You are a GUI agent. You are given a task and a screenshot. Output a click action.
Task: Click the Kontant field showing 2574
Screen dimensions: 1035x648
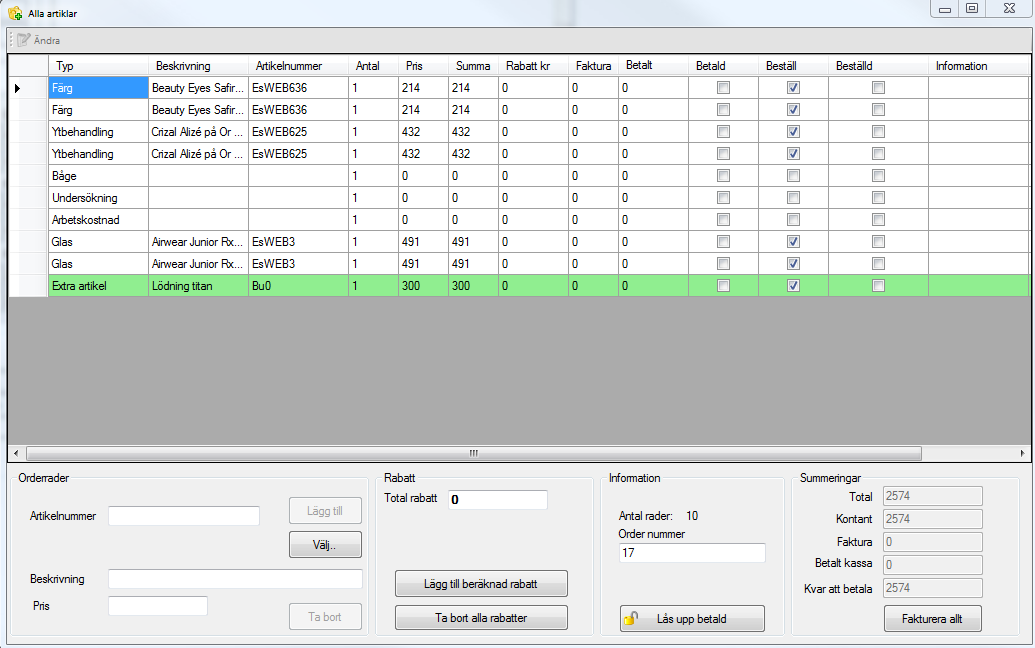(933, 519)
